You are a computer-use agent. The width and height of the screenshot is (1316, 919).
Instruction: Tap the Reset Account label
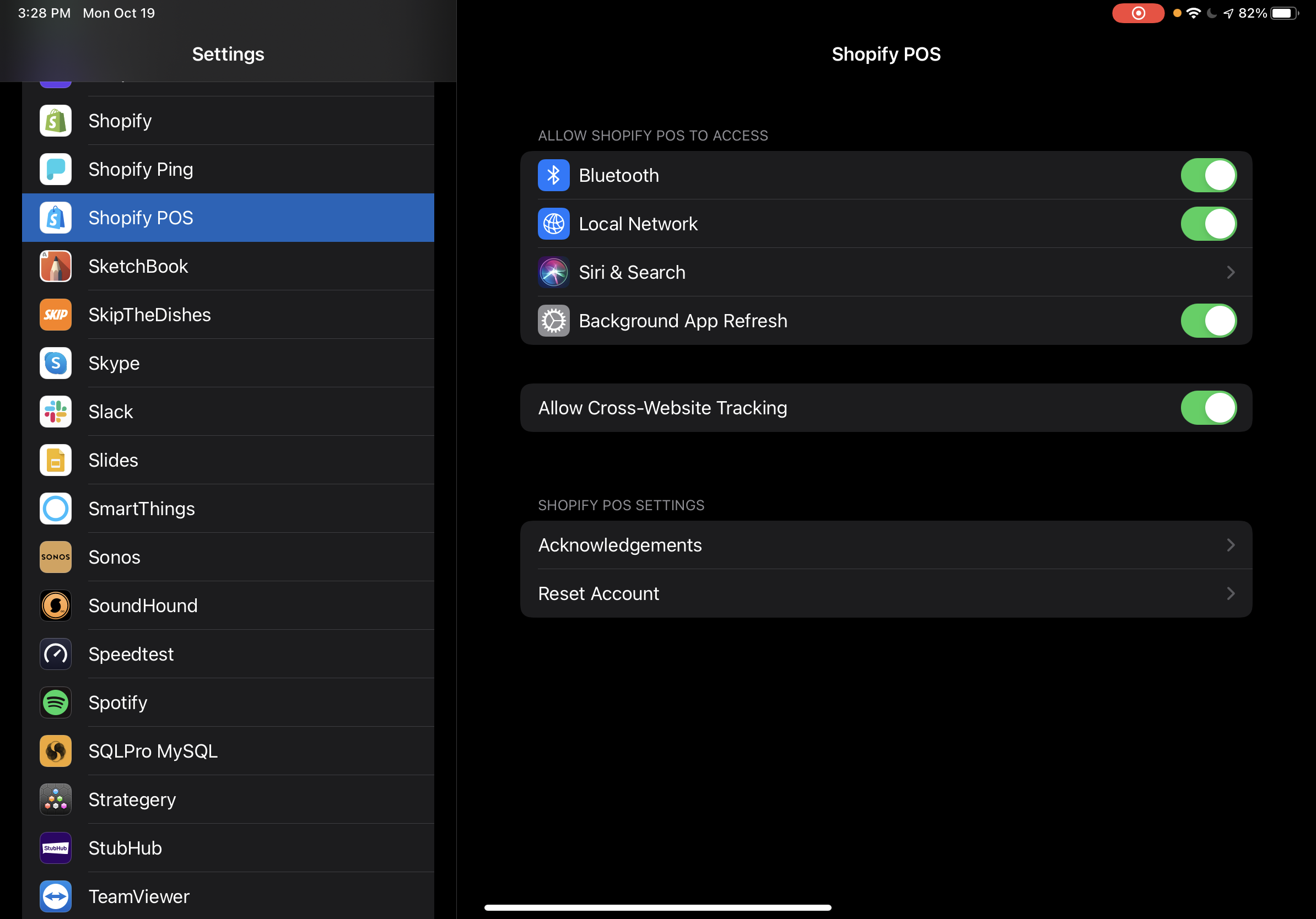pos(598,593)
